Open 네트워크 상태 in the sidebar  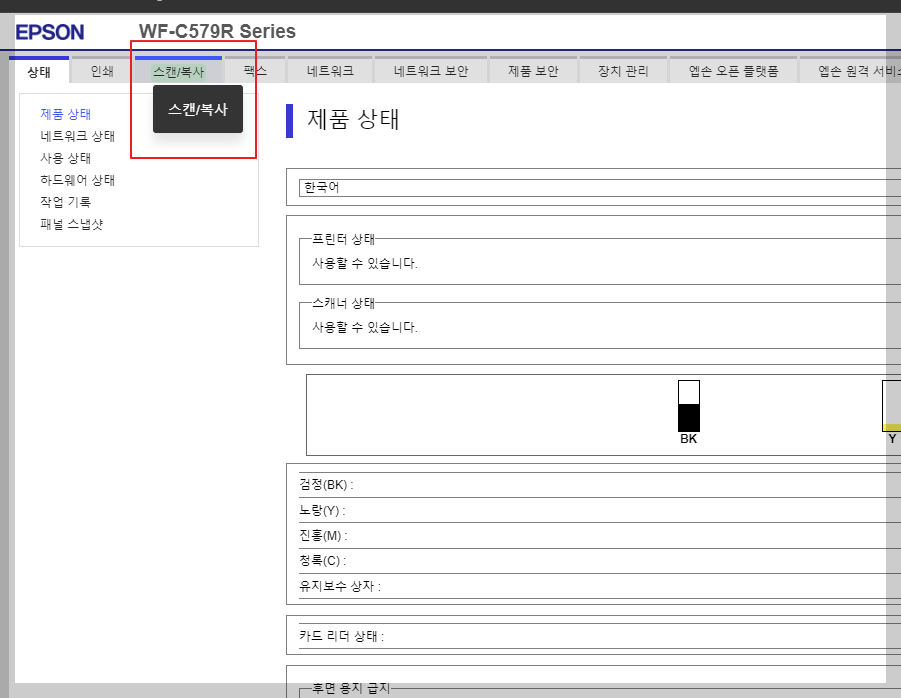click(x=78, y=136)
